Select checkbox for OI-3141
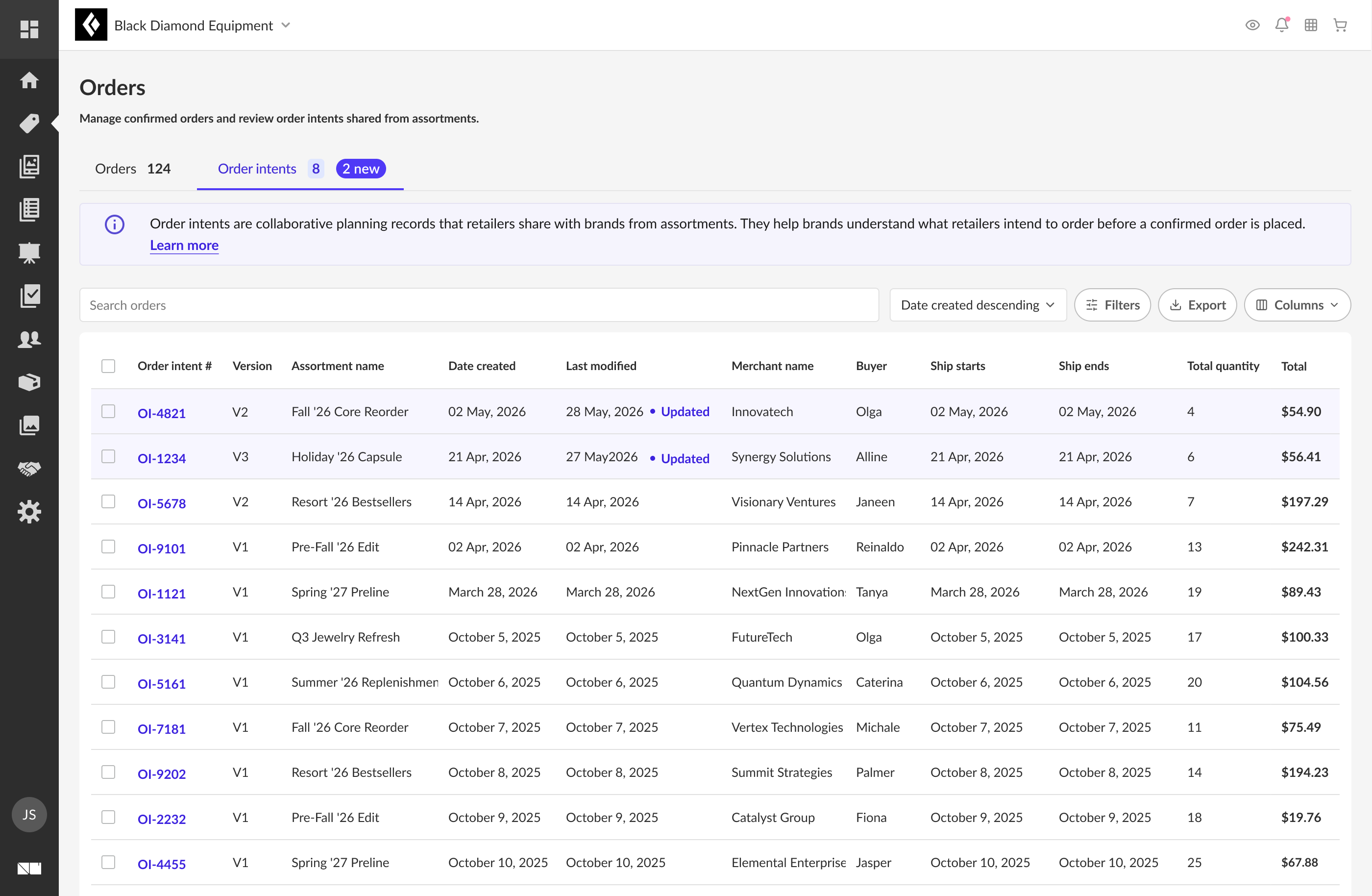The image size is (1372, 896). point(108,637)
